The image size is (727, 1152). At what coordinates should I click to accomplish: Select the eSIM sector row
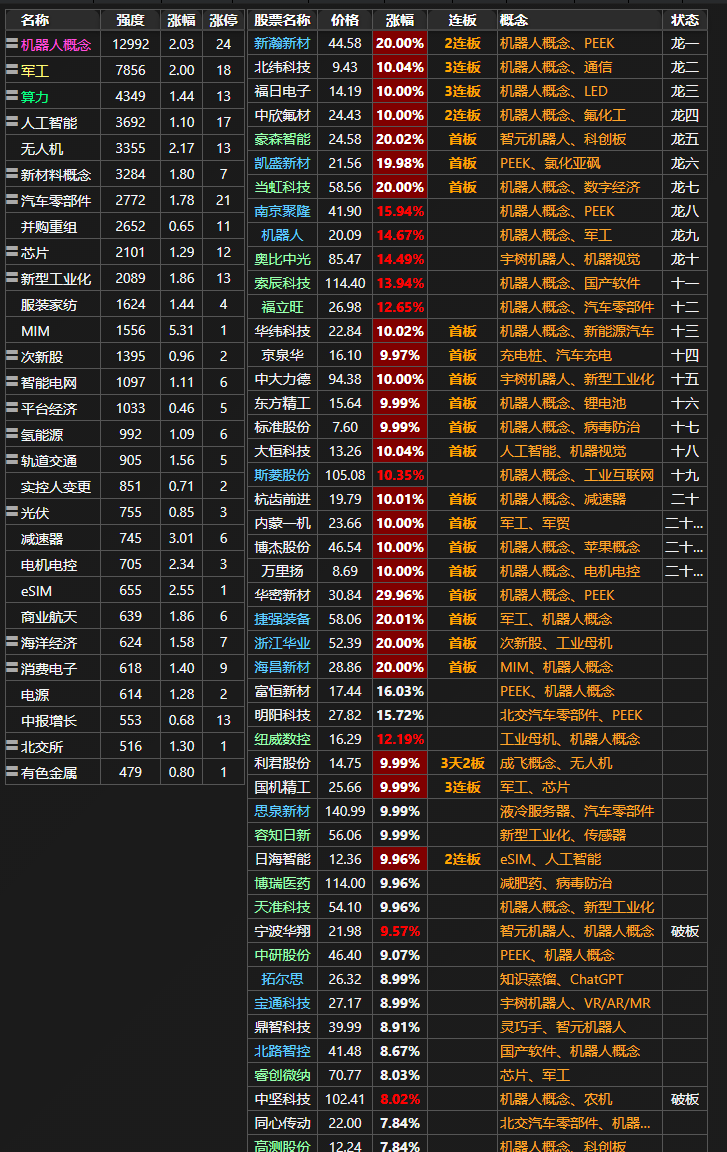tap(125, 590)
